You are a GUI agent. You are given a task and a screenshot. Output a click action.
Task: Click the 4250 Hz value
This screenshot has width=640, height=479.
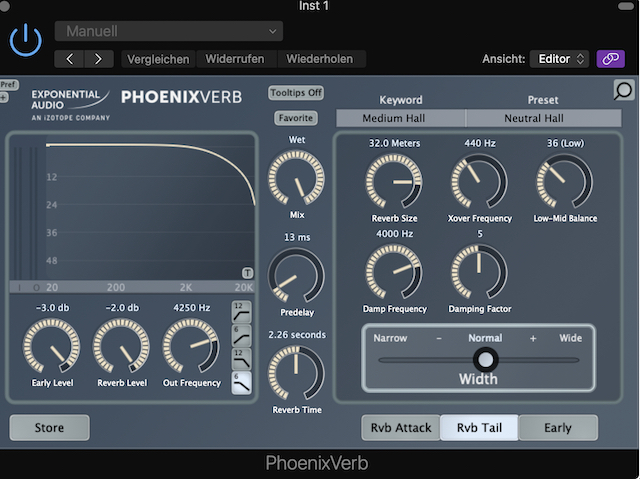coord(191,308)
